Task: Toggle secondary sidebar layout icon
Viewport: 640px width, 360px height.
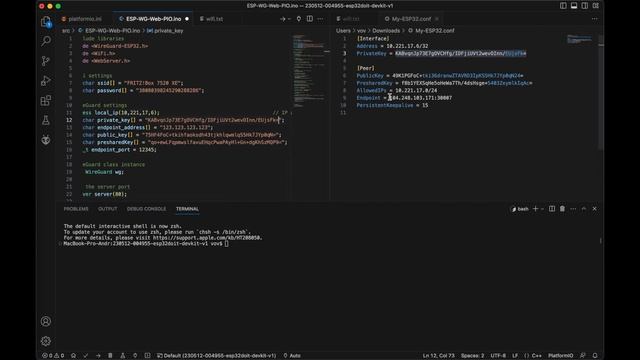Action: tap(585, 6)
